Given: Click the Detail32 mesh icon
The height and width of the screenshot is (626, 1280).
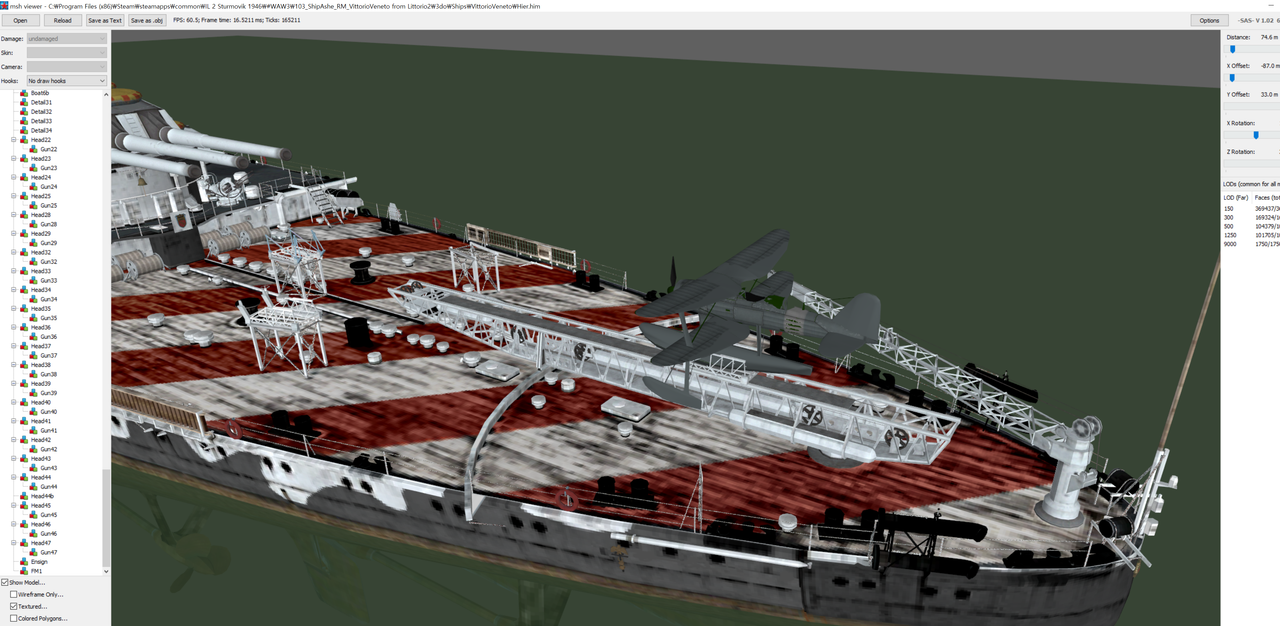Looking at the screenshot, I should (24, 111).
